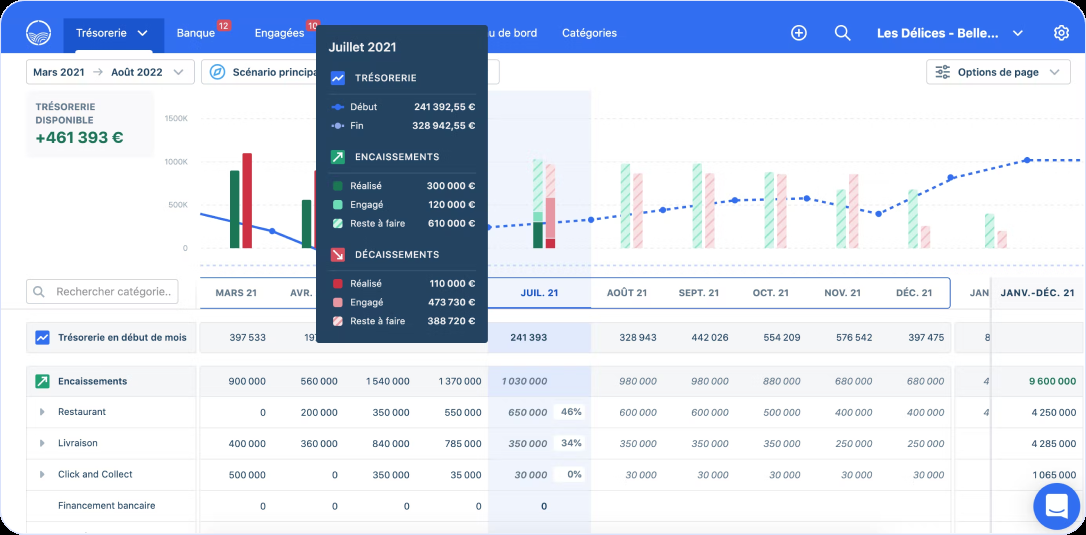Click the magnifier in category search box
Image resolution: width=1086 pixels, height=535 pixels.
click(x=39, y=292)
